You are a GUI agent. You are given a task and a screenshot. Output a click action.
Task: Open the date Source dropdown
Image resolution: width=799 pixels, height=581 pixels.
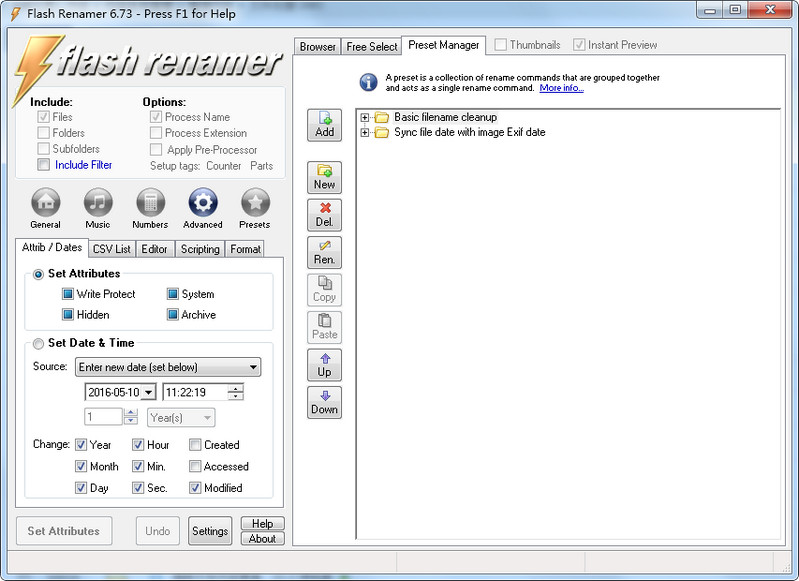point(168,367)
